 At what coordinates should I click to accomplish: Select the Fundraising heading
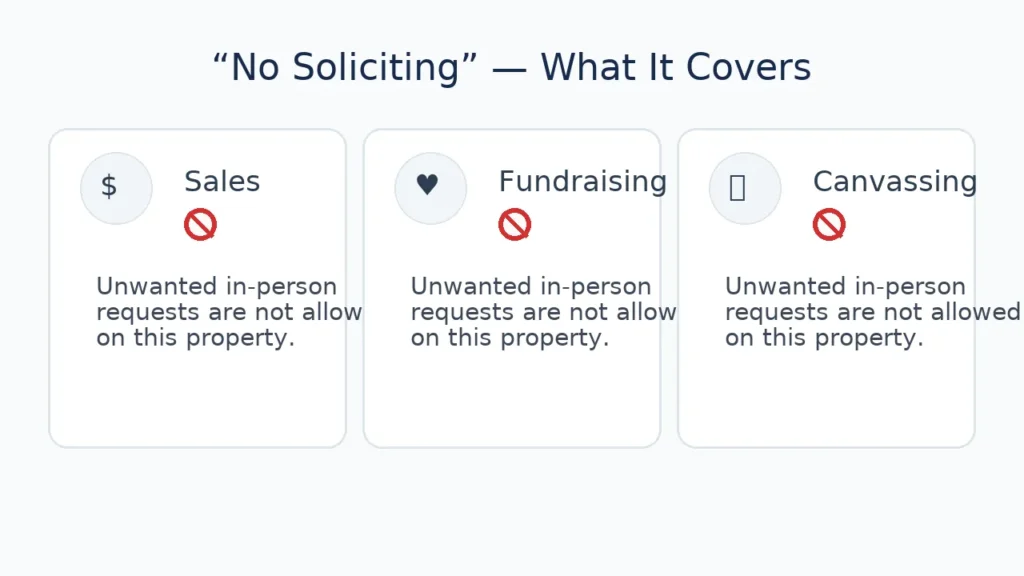pos(582,182)
